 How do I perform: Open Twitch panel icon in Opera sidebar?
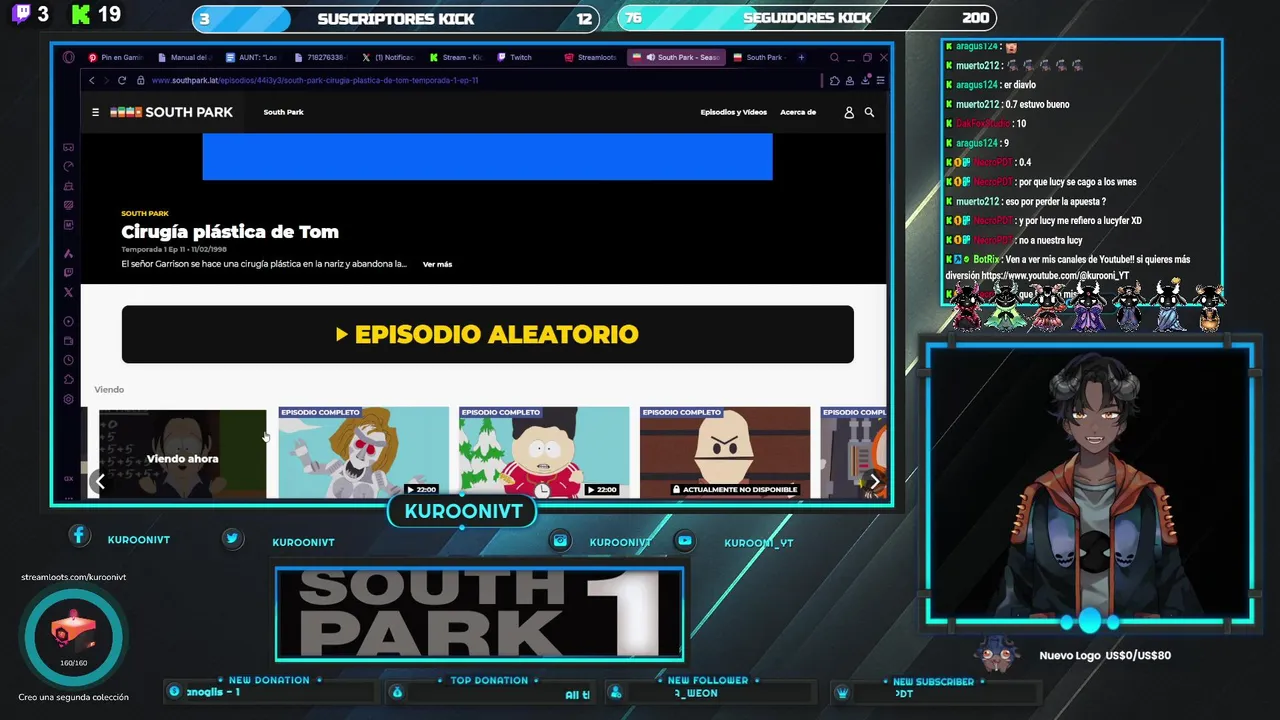68,272
